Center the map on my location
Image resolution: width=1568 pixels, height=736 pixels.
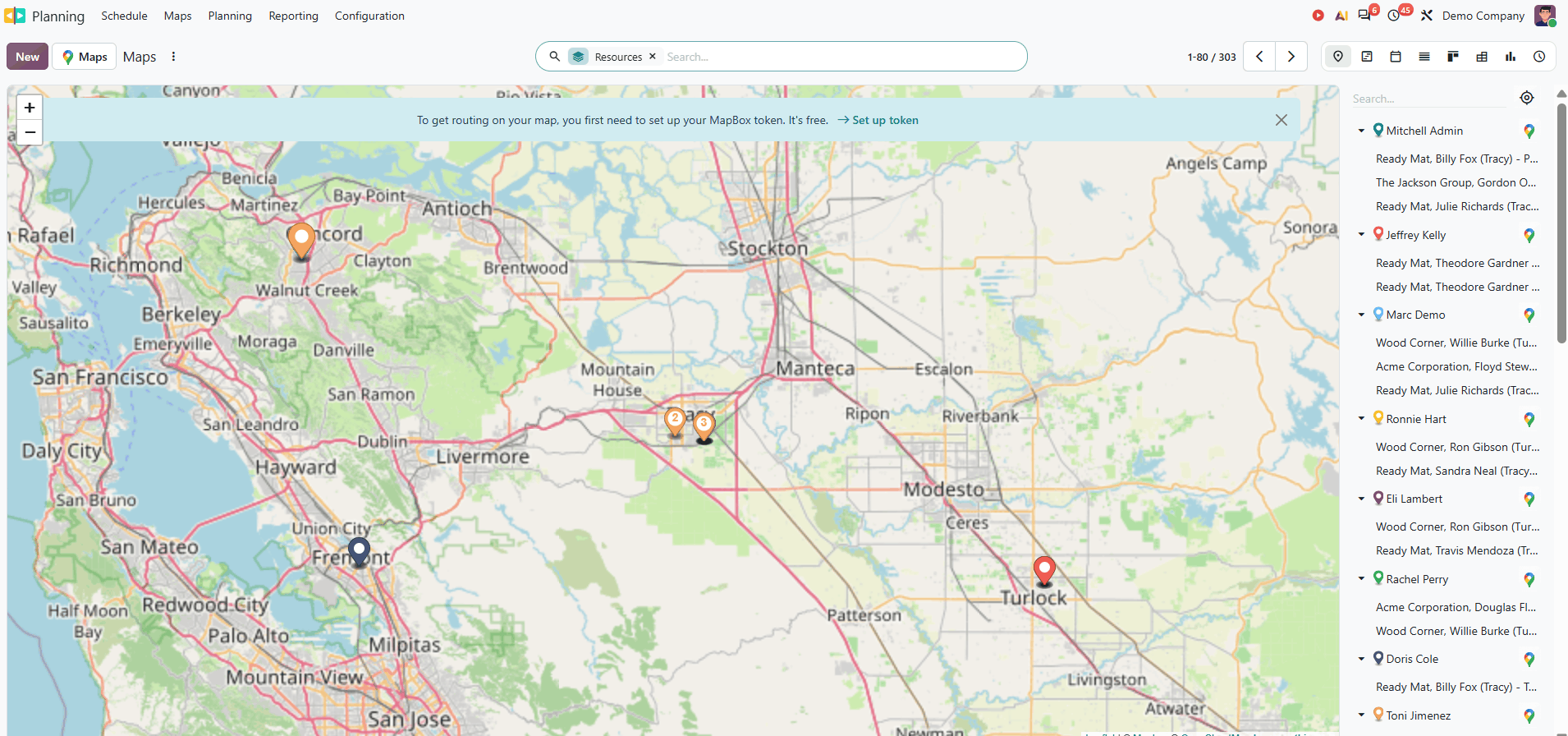click(1527, 98)
